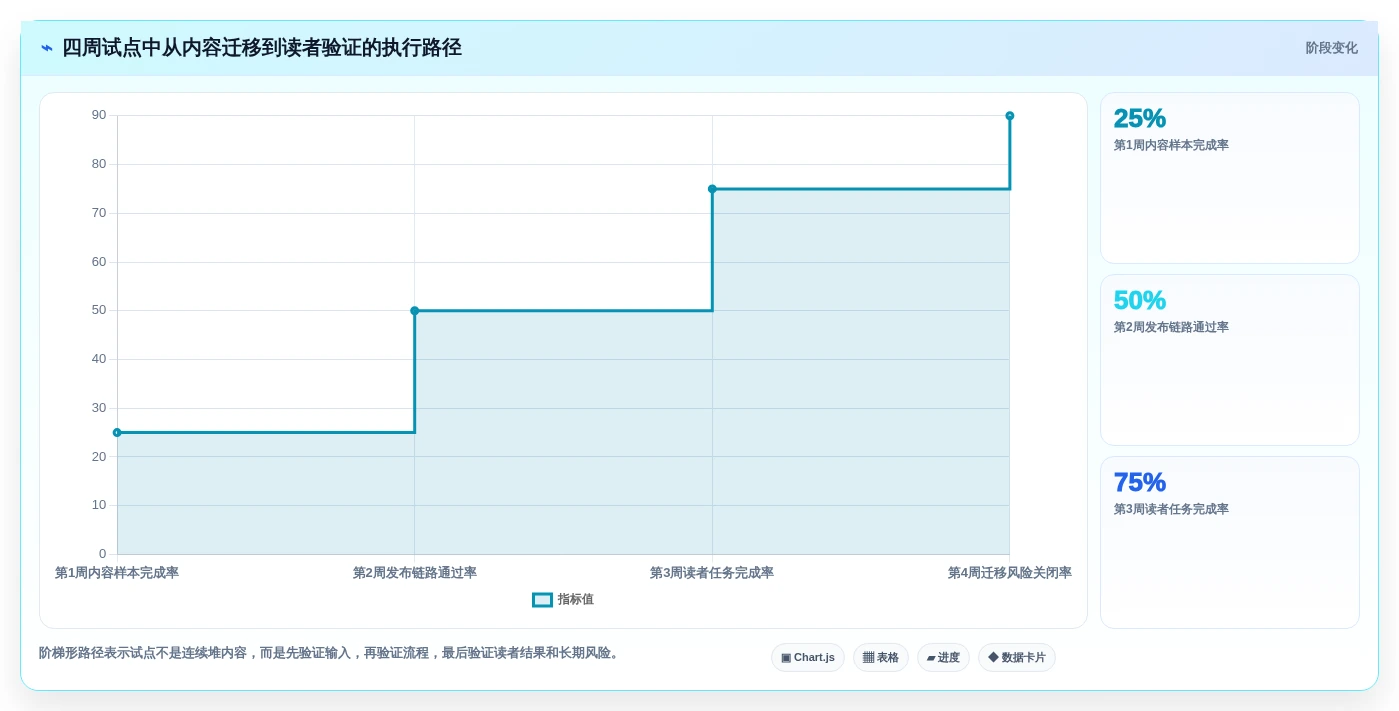Click x-axis label 第3周读者任务完成率
Image resolution: width=1399 pixels, height=711 pixels.
[x=712, y=573]
